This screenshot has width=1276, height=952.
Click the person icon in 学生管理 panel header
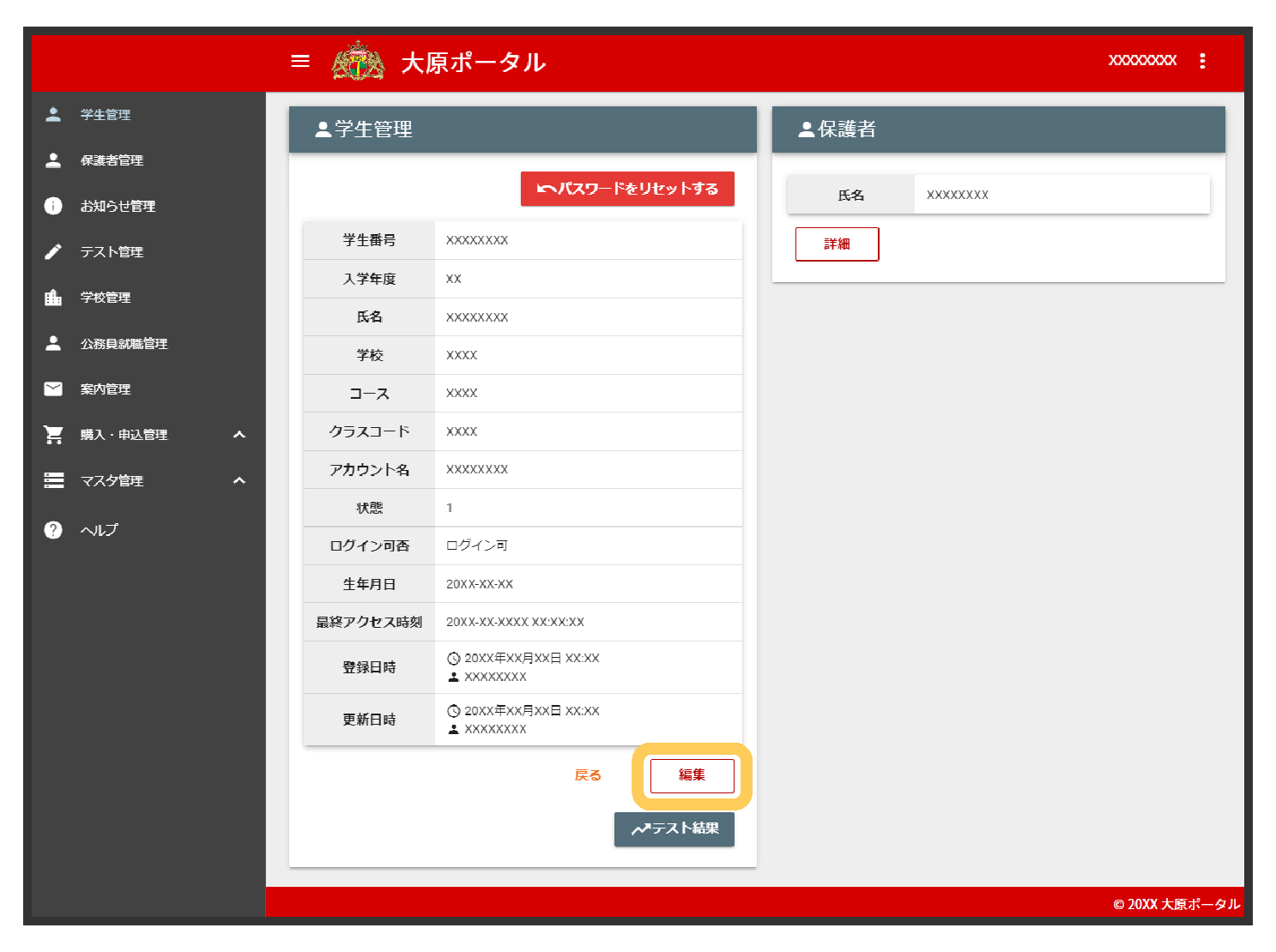click(x=324, y=130)
